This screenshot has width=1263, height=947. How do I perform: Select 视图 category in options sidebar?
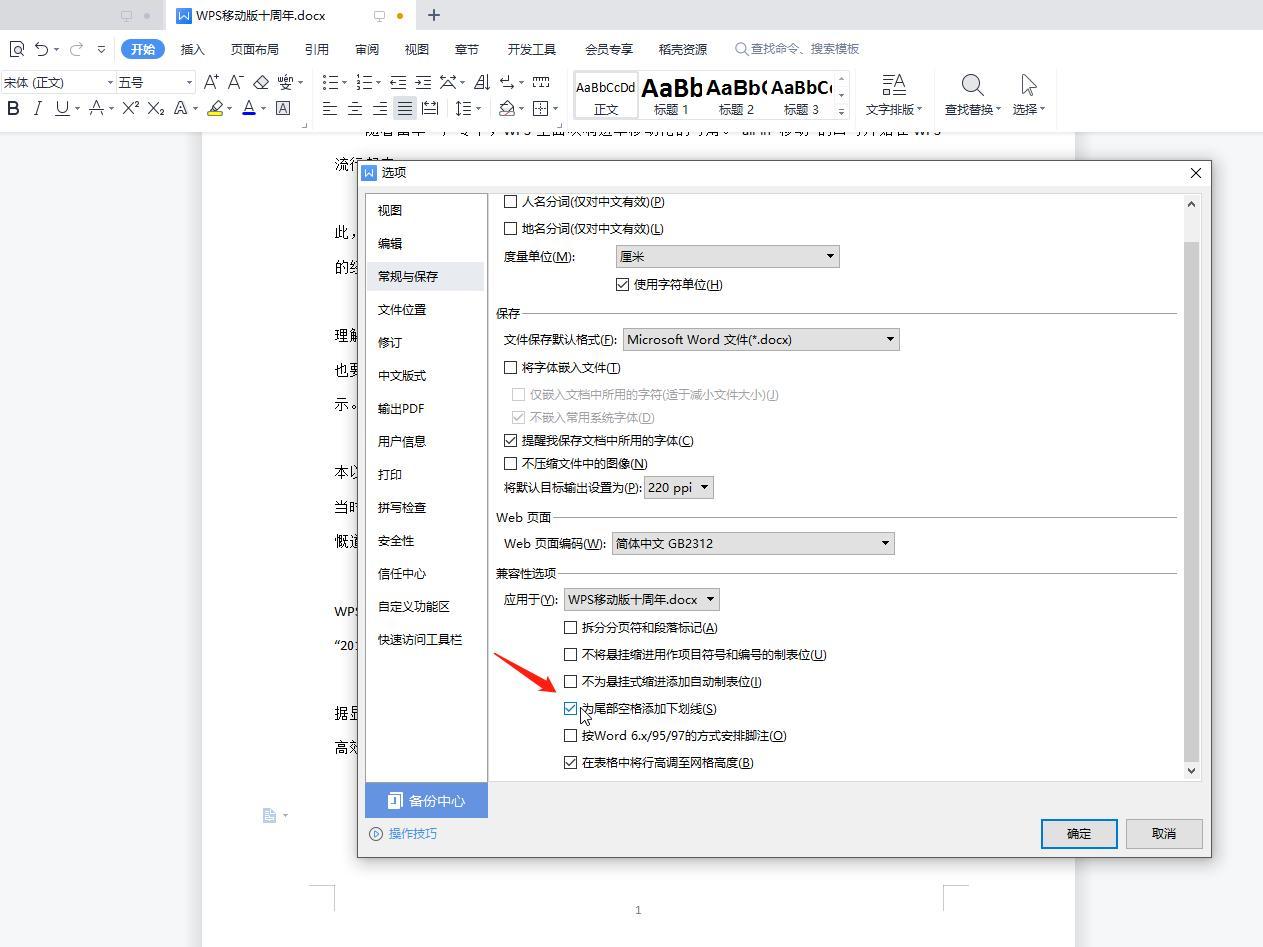(x=425, y=210)
